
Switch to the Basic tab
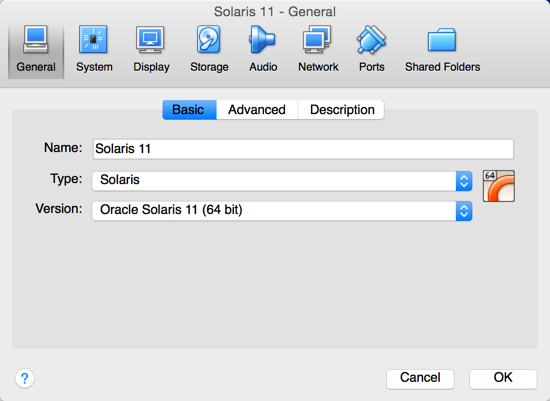click(189, 110)
